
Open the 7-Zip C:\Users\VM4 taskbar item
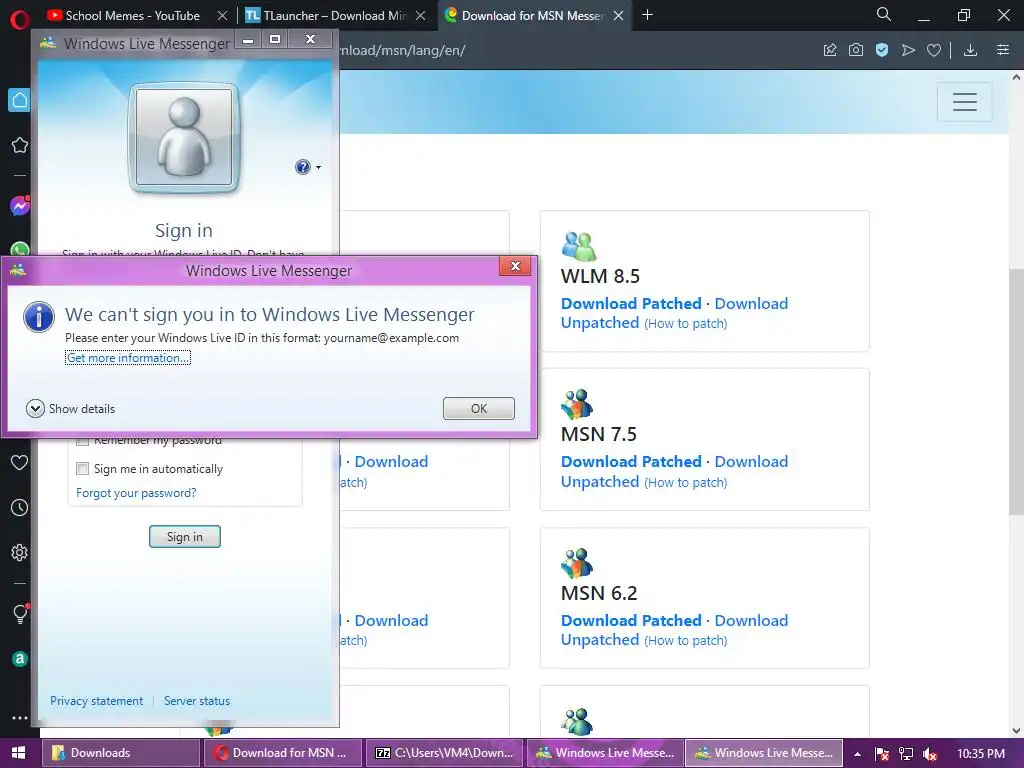pos(444,753)
